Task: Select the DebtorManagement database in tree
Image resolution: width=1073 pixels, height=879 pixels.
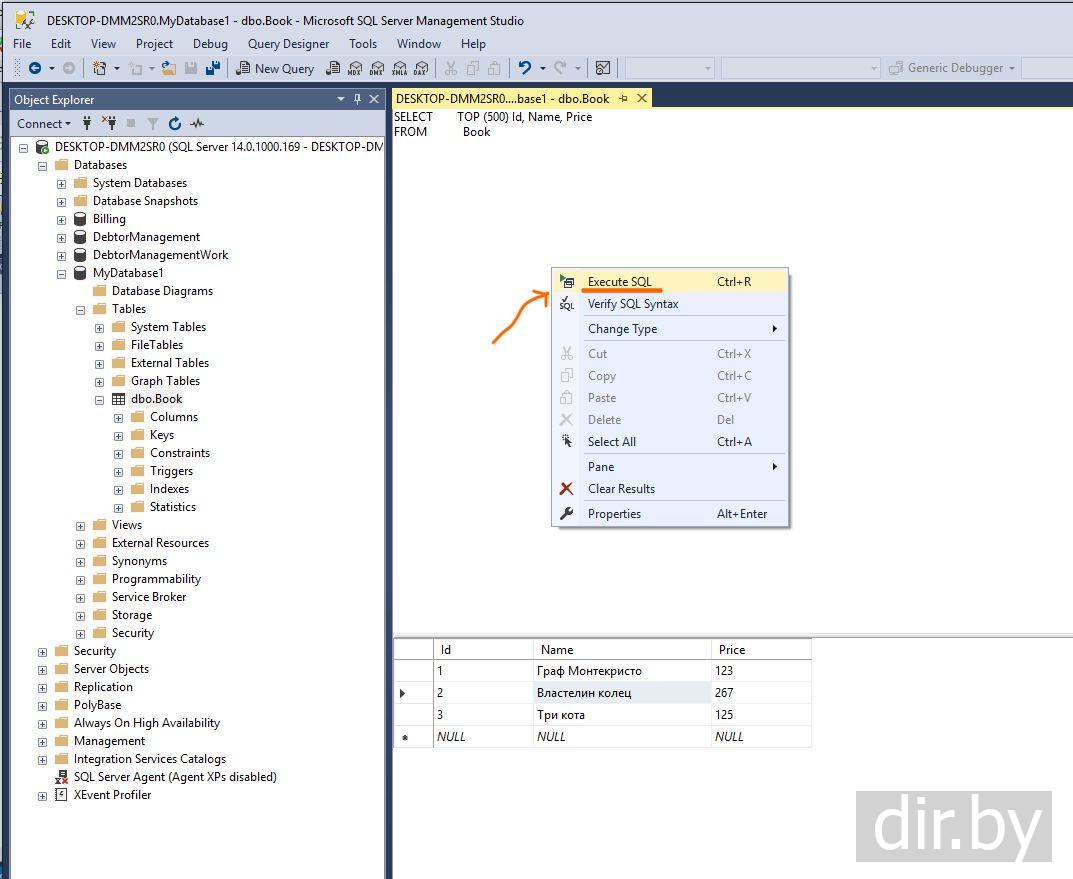Action: point(146,237)
